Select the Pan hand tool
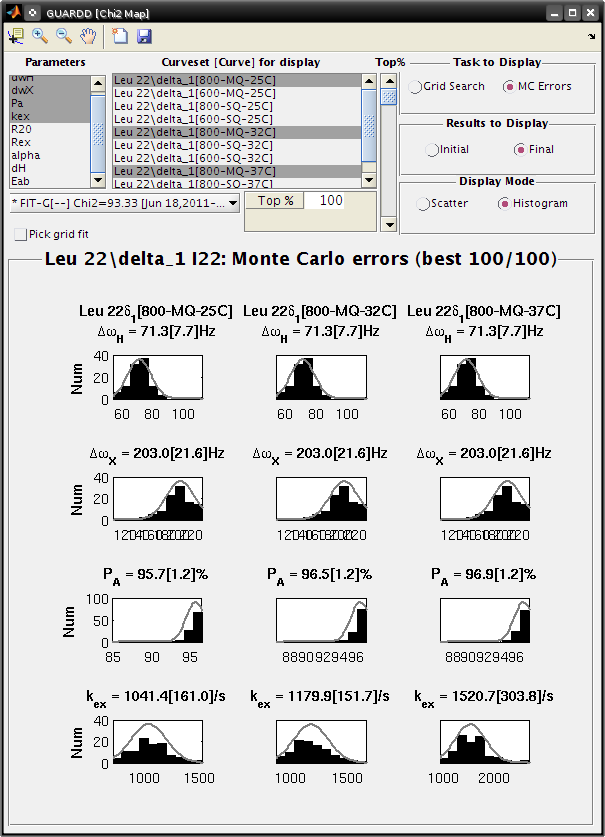This screenshot has height=837, width=605. [88, 36]
